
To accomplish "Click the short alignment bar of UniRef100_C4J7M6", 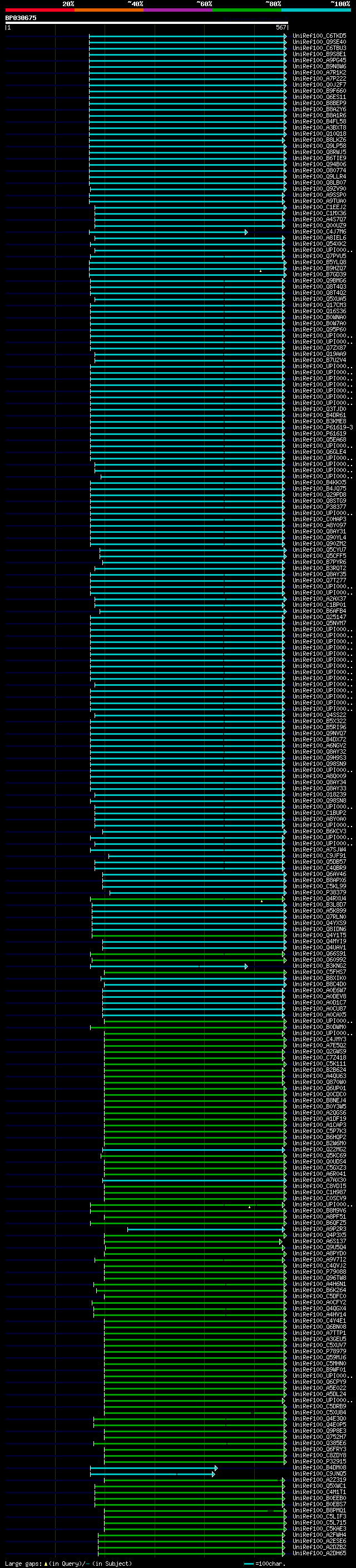I will tap(169, 232).
